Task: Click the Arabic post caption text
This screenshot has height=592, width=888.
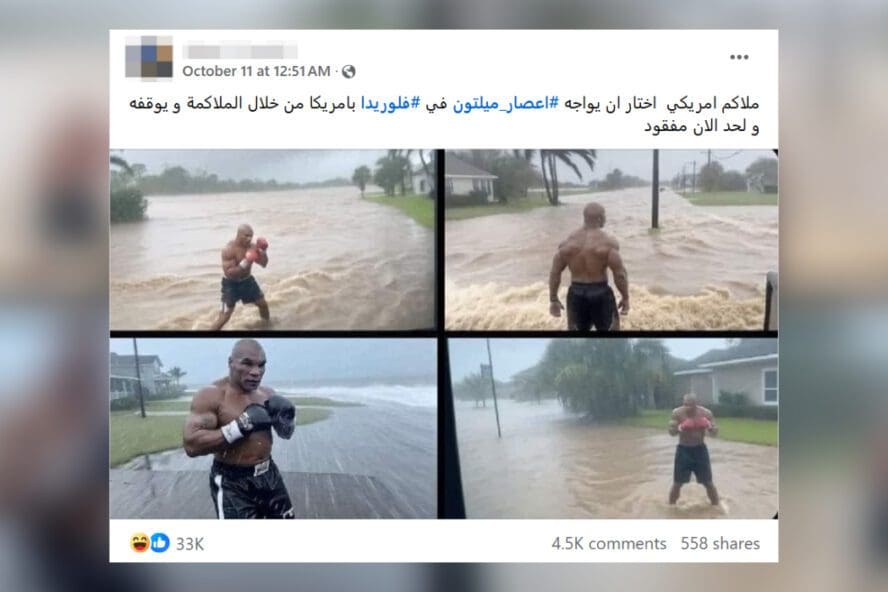Action: coord(444,114)
